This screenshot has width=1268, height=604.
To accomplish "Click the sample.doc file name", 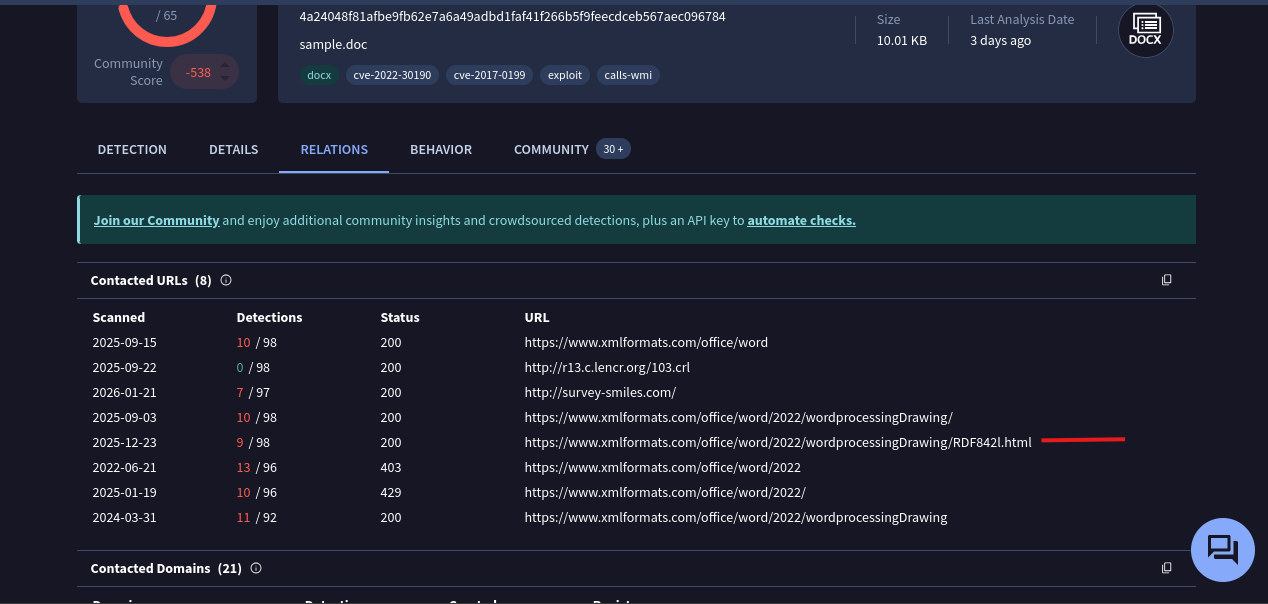I will (333, 45).
